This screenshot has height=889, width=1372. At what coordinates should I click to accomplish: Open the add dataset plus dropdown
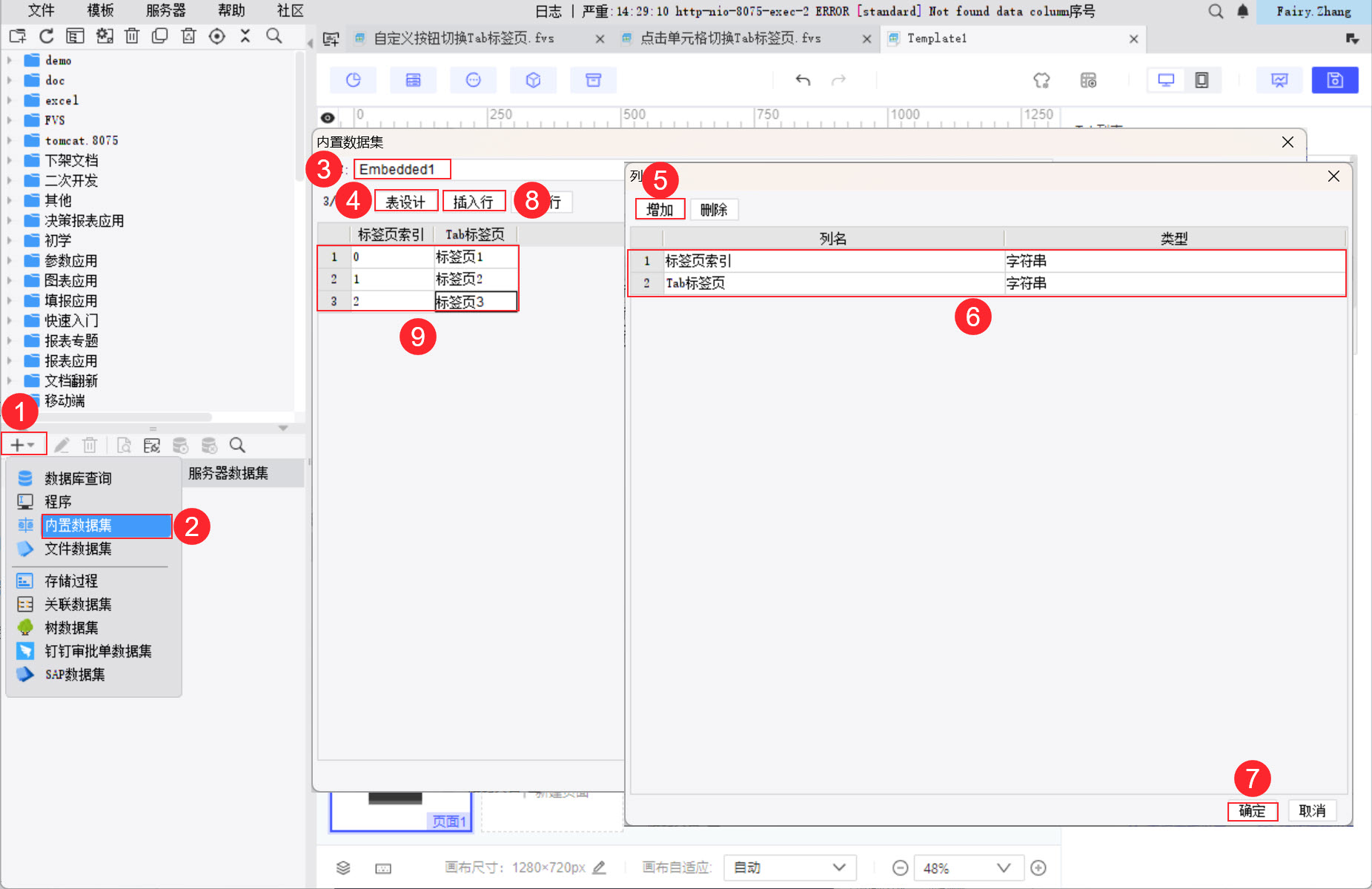pos(23,445)
